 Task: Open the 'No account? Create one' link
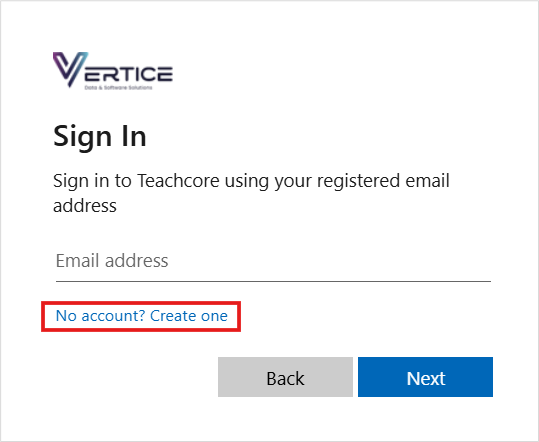(x=141, y=316)
